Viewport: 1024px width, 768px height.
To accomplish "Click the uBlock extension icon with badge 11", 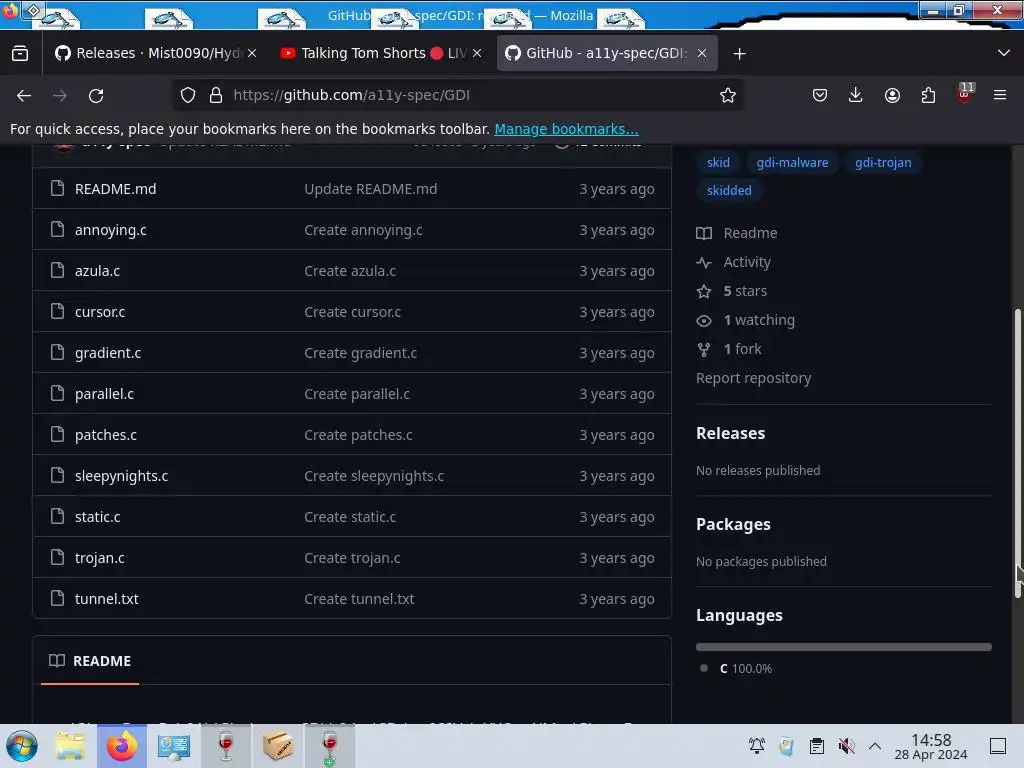I will tap(965, 93).
